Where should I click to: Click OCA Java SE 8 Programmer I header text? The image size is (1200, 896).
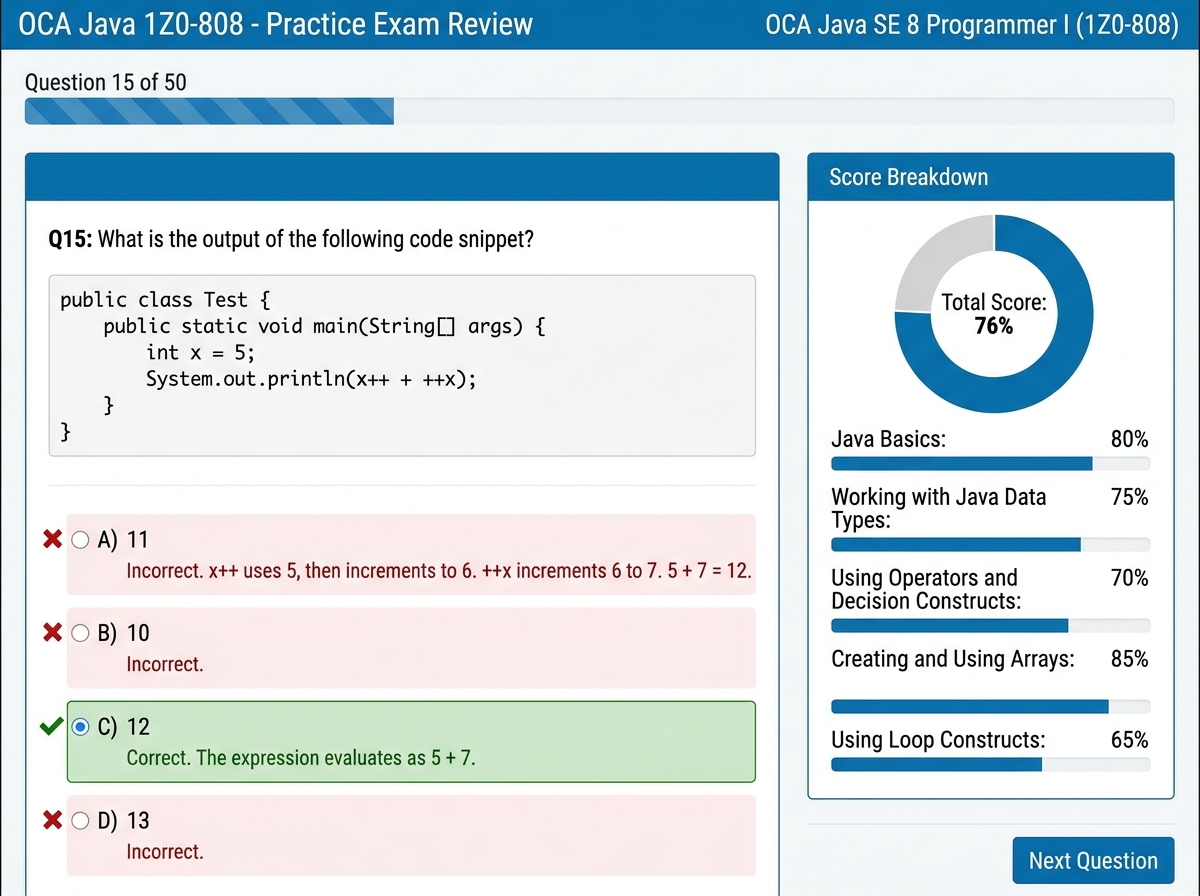pyautogui.click(x=972, y=24)
